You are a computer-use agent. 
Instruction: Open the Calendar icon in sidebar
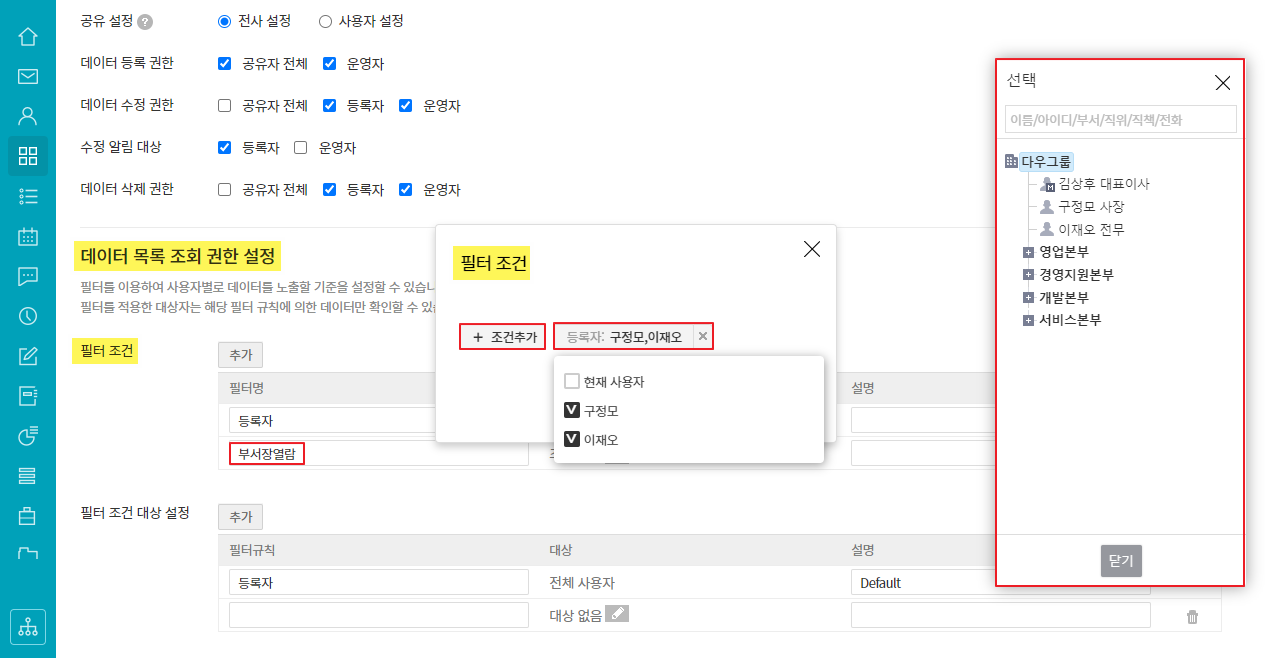point(28,236)
